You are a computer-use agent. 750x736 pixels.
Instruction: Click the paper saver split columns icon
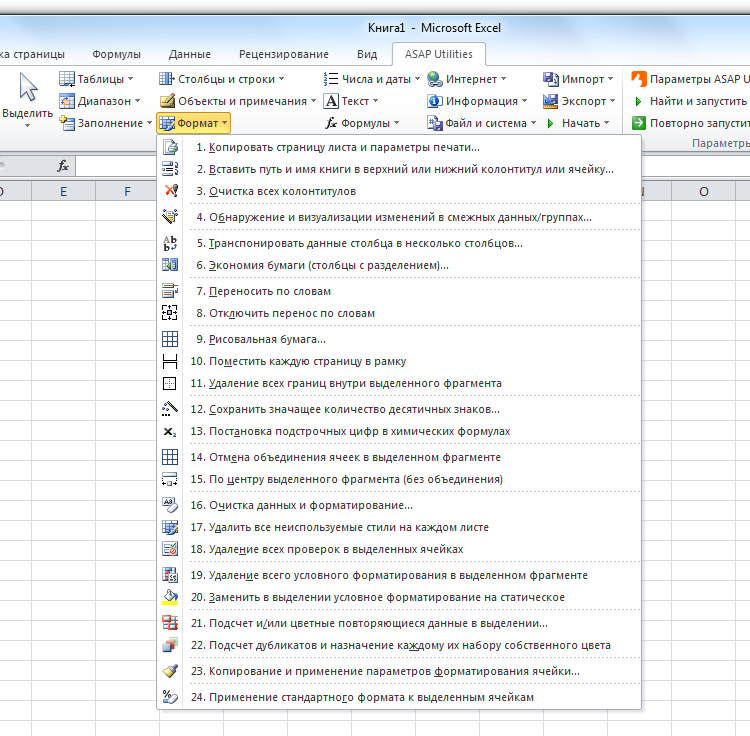pos(170,265)
